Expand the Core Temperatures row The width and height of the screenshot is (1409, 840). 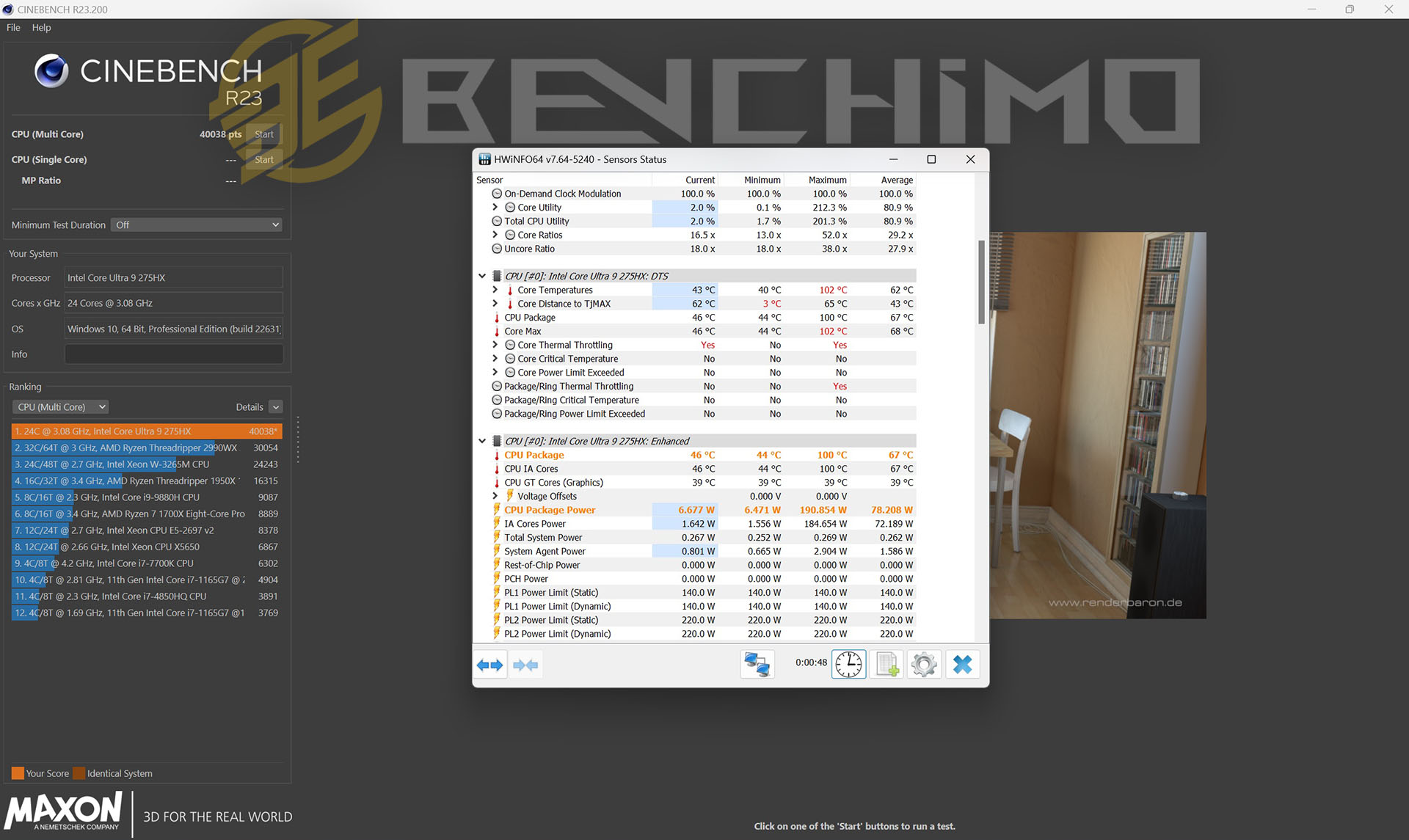tap(495, 290)
